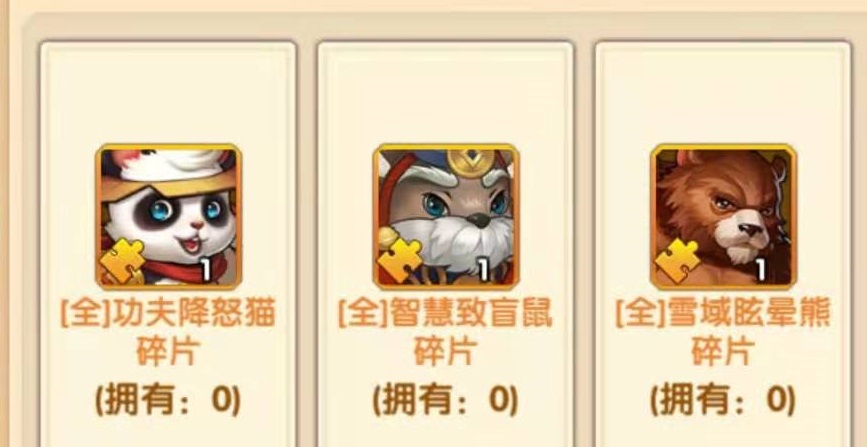
Task: Tap puzzle piece icon on bear portrait
Action: tap(678, 262)
